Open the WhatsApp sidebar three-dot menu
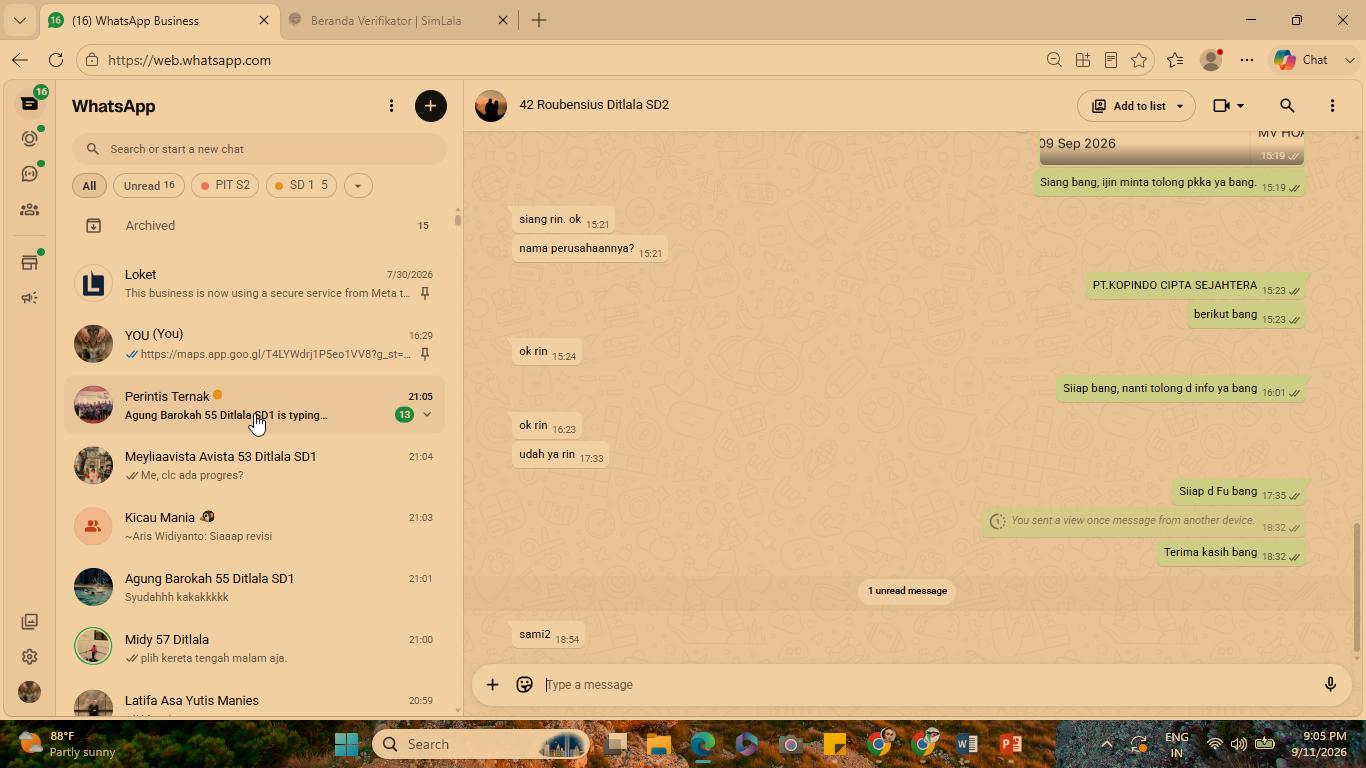 click(391, 106)
